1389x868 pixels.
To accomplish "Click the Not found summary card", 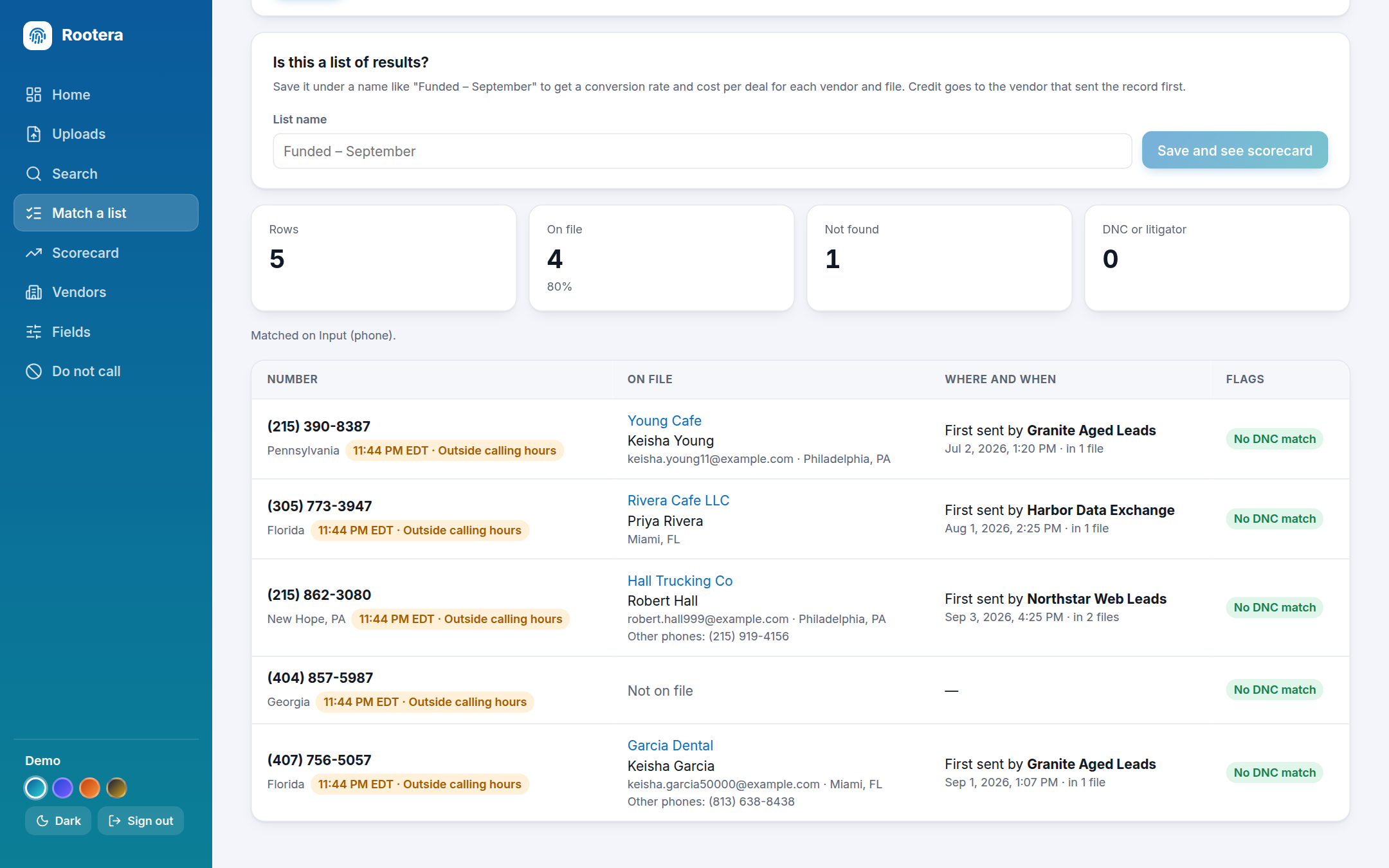I will (940, 258).
